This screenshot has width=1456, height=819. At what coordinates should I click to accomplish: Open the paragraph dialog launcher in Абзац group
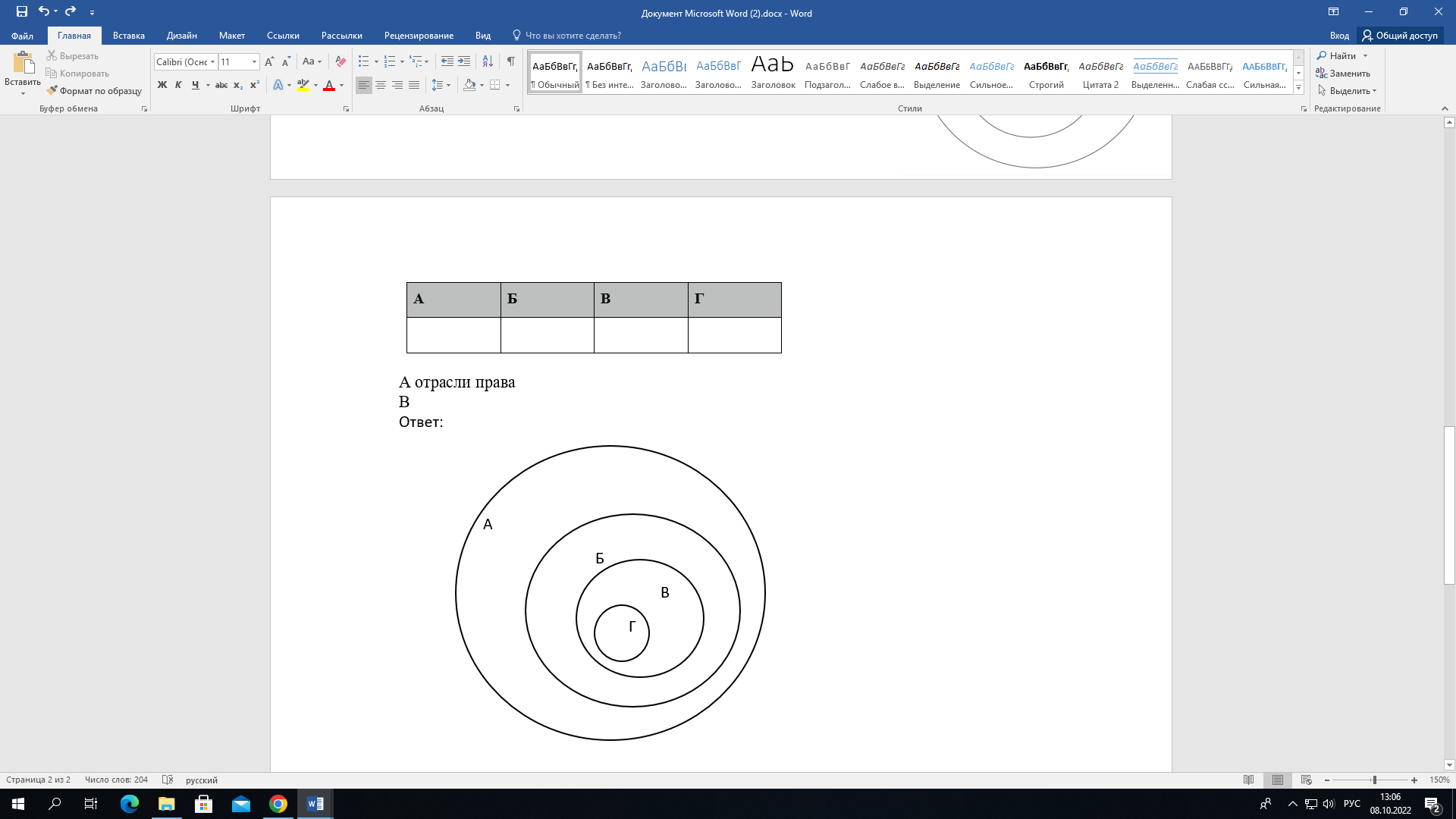coord(517,109)
